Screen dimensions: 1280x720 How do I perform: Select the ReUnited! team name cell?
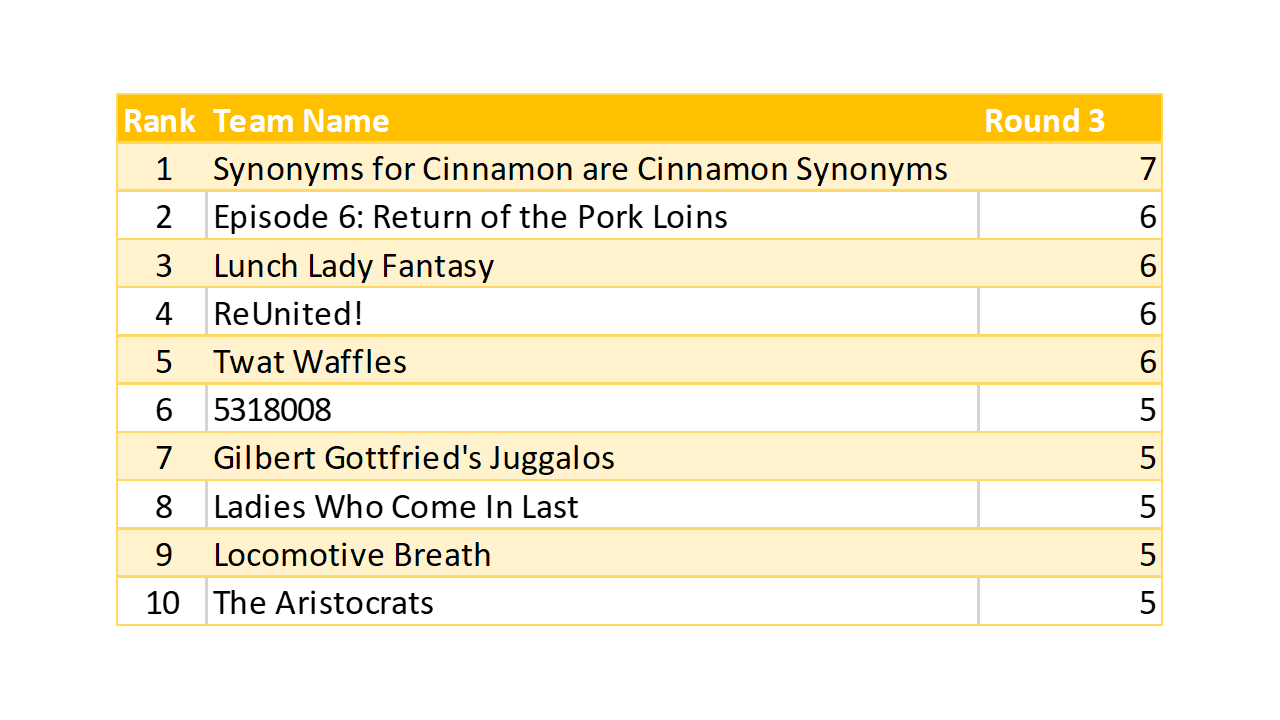[288, 314]
